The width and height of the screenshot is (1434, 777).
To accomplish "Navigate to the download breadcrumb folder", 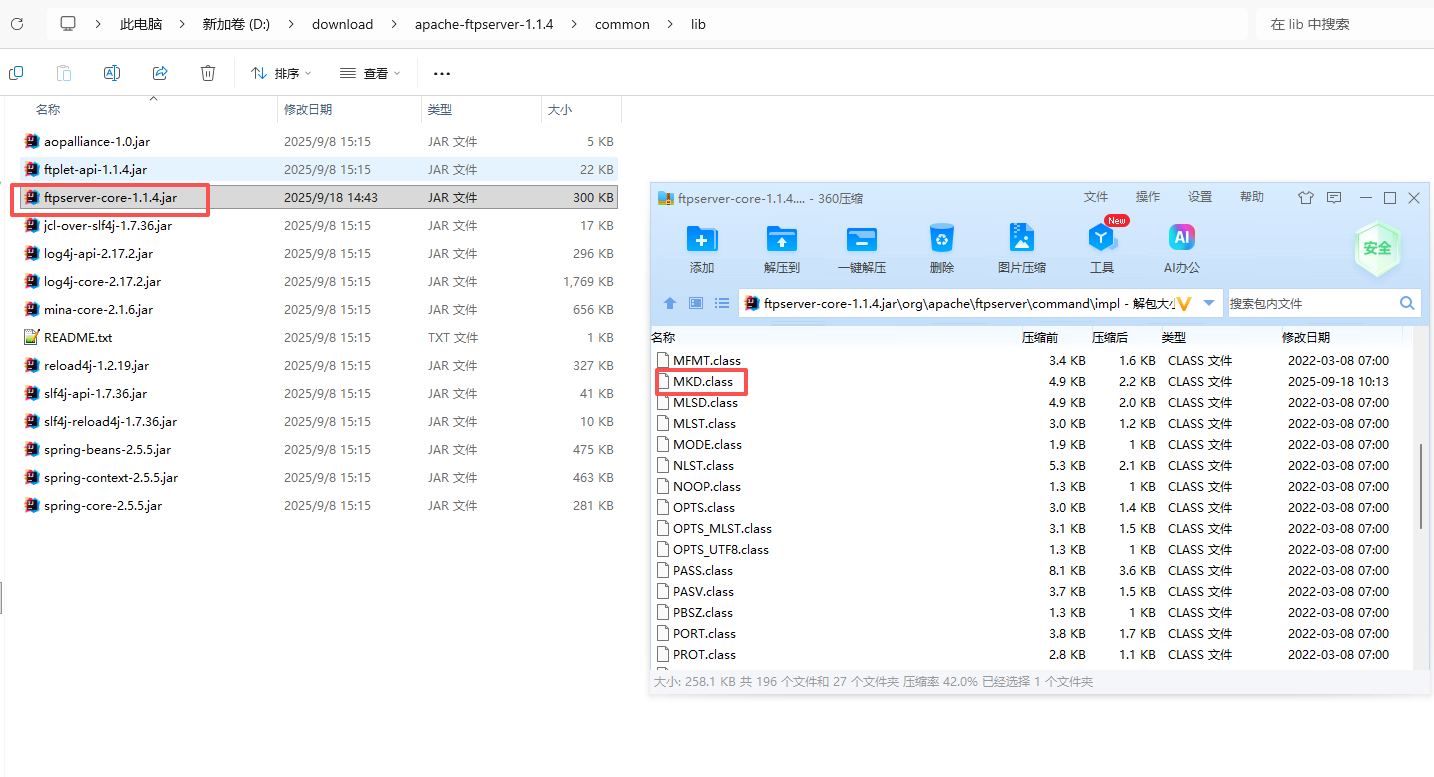I will pyautogui.click(x=342, y=23).
